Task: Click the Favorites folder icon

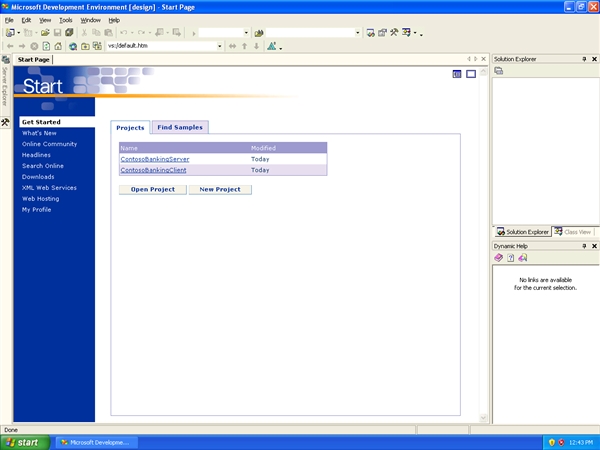Action: pyautogui.click(x=85, y=46)
